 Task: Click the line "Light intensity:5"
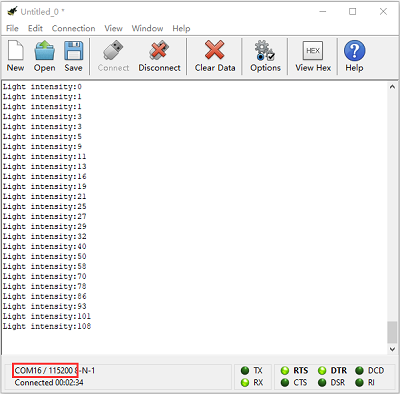point(42,137)
